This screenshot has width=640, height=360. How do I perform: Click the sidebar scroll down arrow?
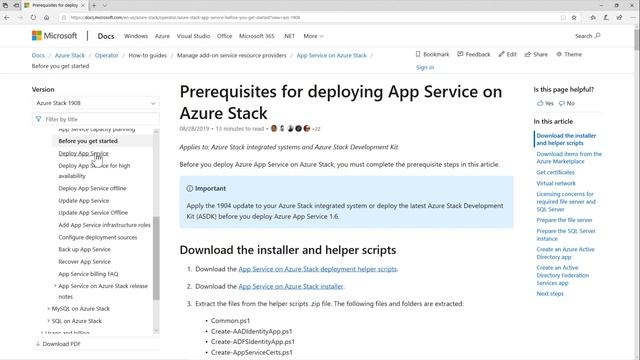pyautogui.click(x=156, y=331)
